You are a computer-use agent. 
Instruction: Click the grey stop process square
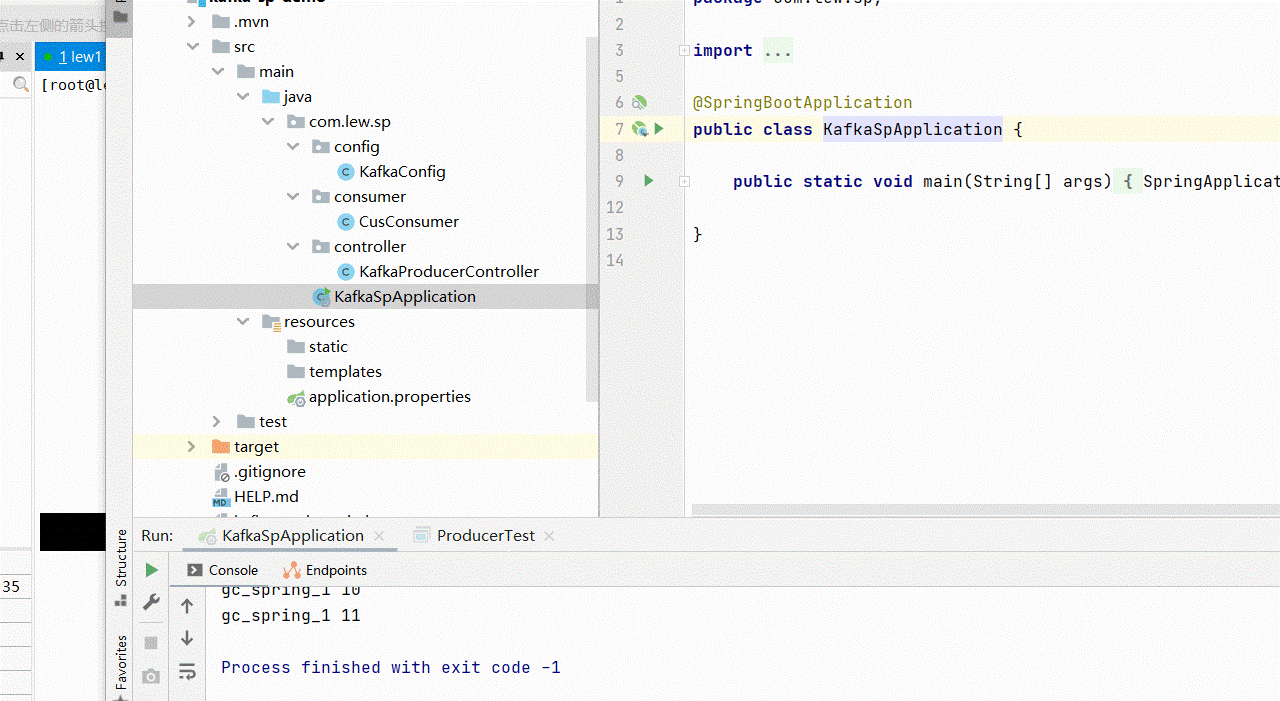(x=151, y=642)
